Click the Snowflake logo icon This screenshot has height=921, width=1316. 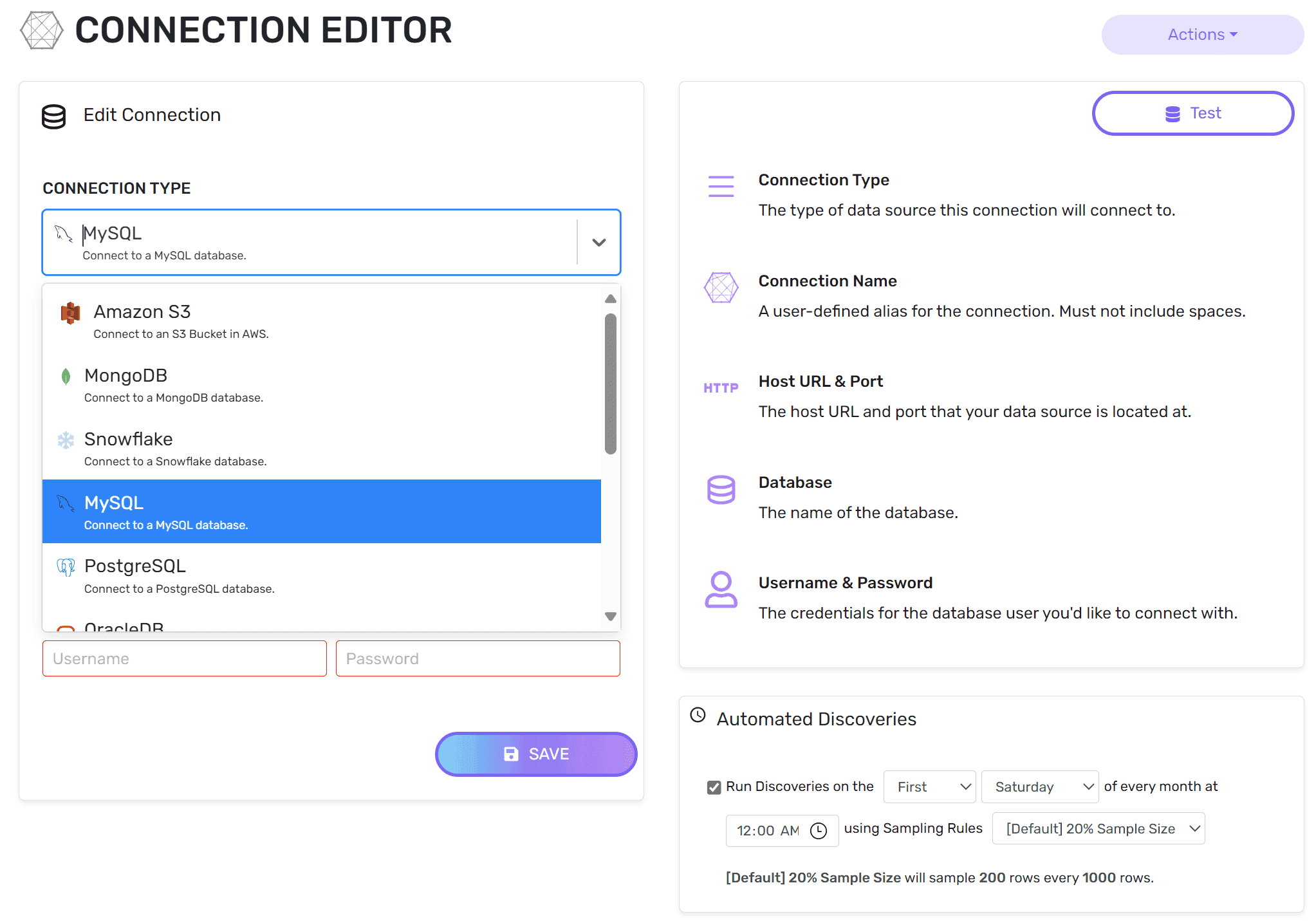(66, 440)
